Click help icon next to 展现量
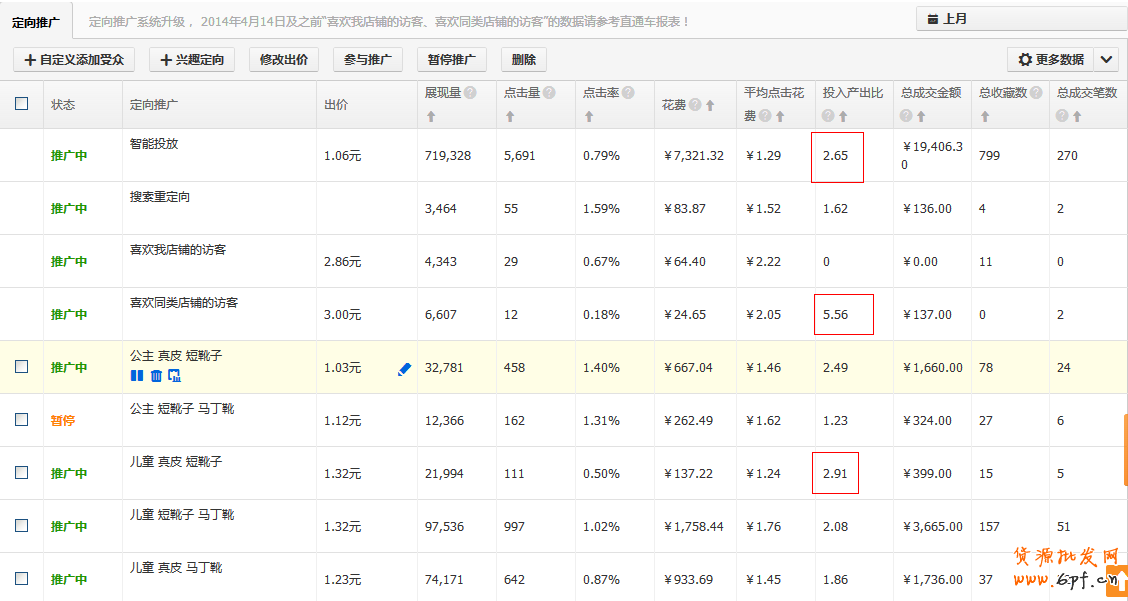Viewport: 1128px width, 601px height. tap(470, 93)
